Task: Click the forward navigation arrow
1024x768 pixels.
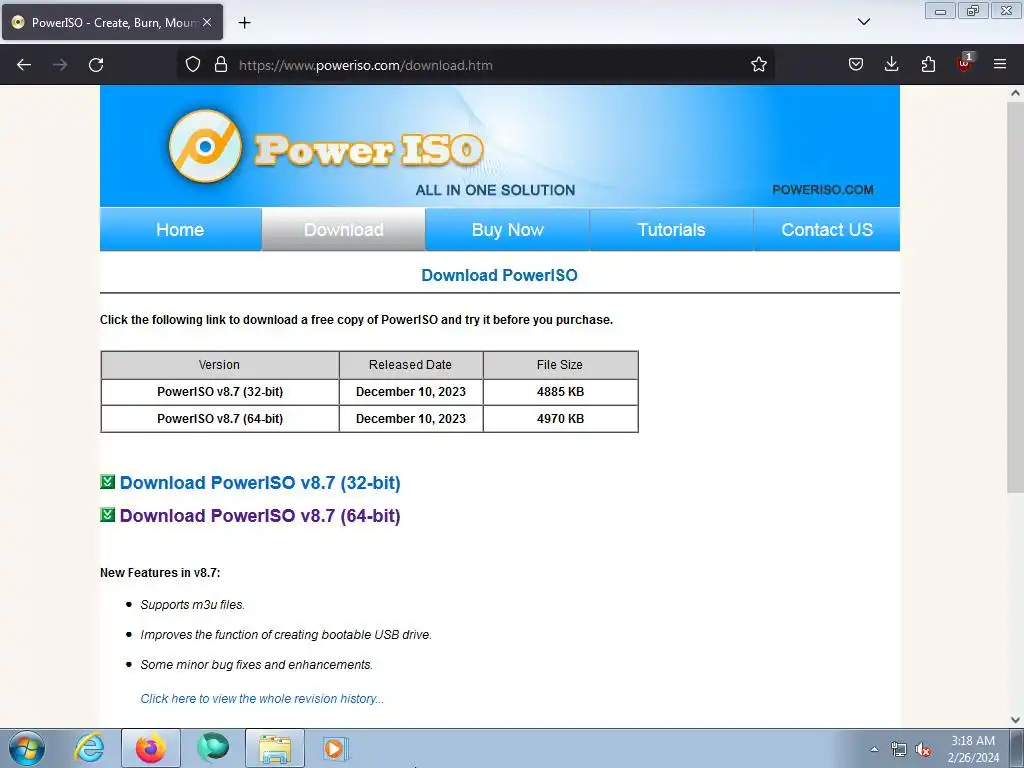Action: [x=60, y=65]
